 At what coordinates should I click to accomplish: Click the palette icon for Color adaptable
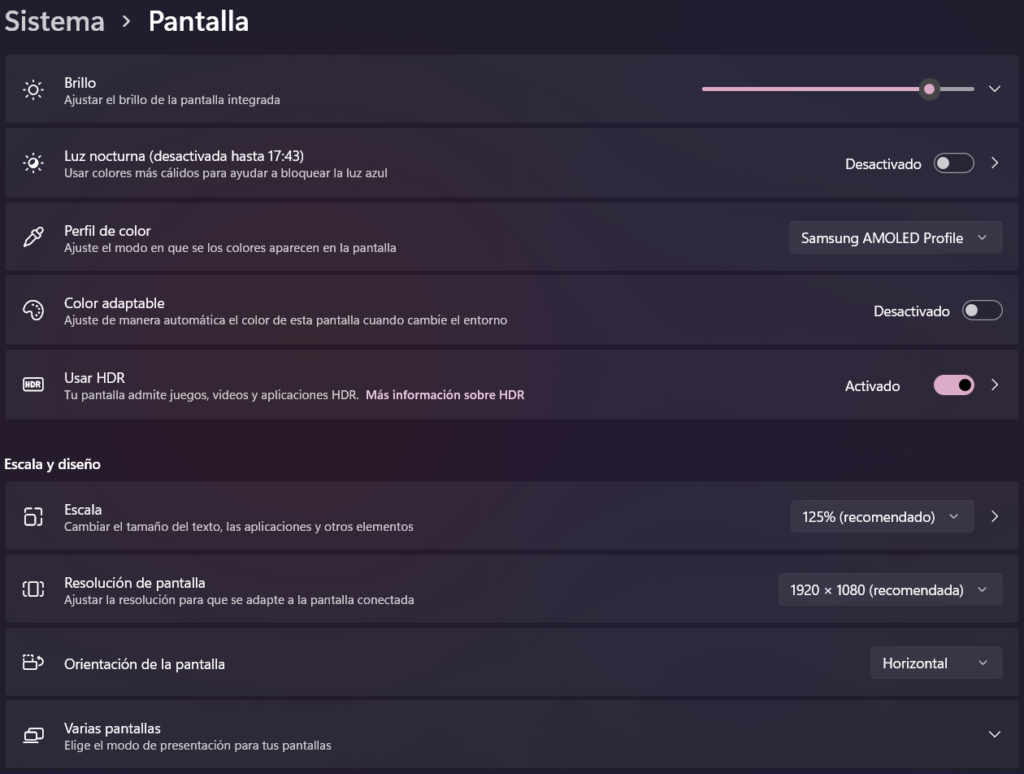[34, 311]
